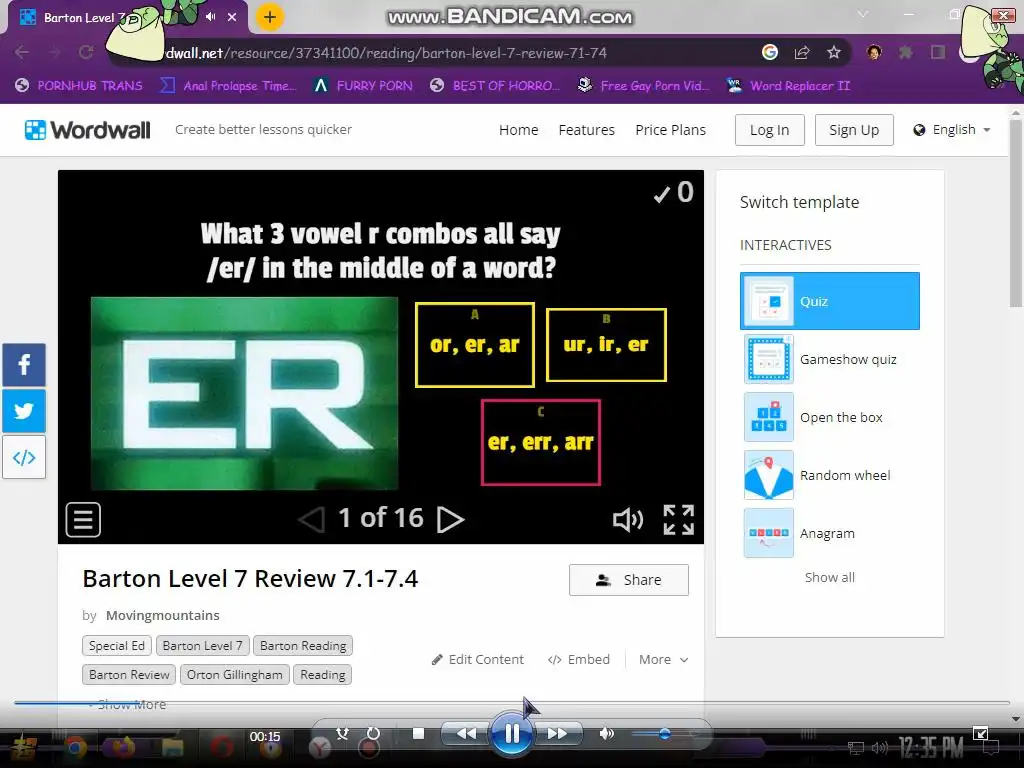
Task: Click the Barton Review tag
Action: 129,675
